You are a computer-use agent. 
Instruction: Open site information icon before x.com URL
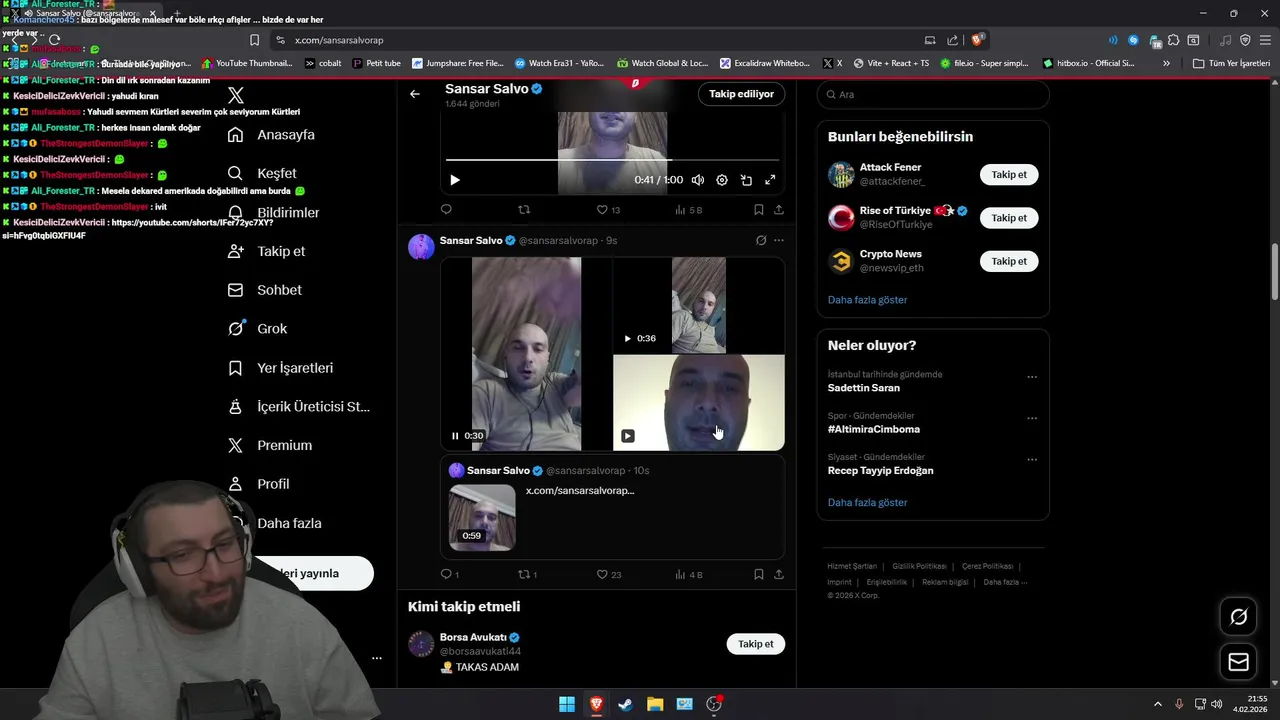pyautogui.click(x=281, y=40)
